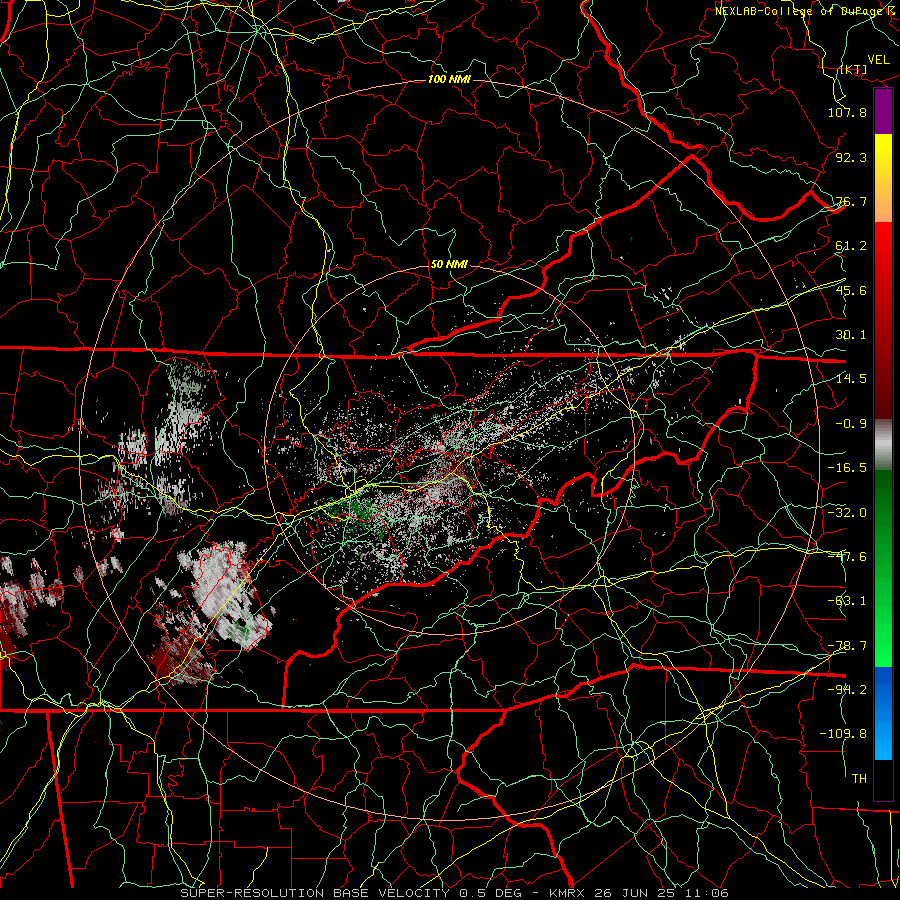Click the "50 NMI" range ring label
Screen dimensions: 900x900
pyautogui.click(x=449, y=264)
